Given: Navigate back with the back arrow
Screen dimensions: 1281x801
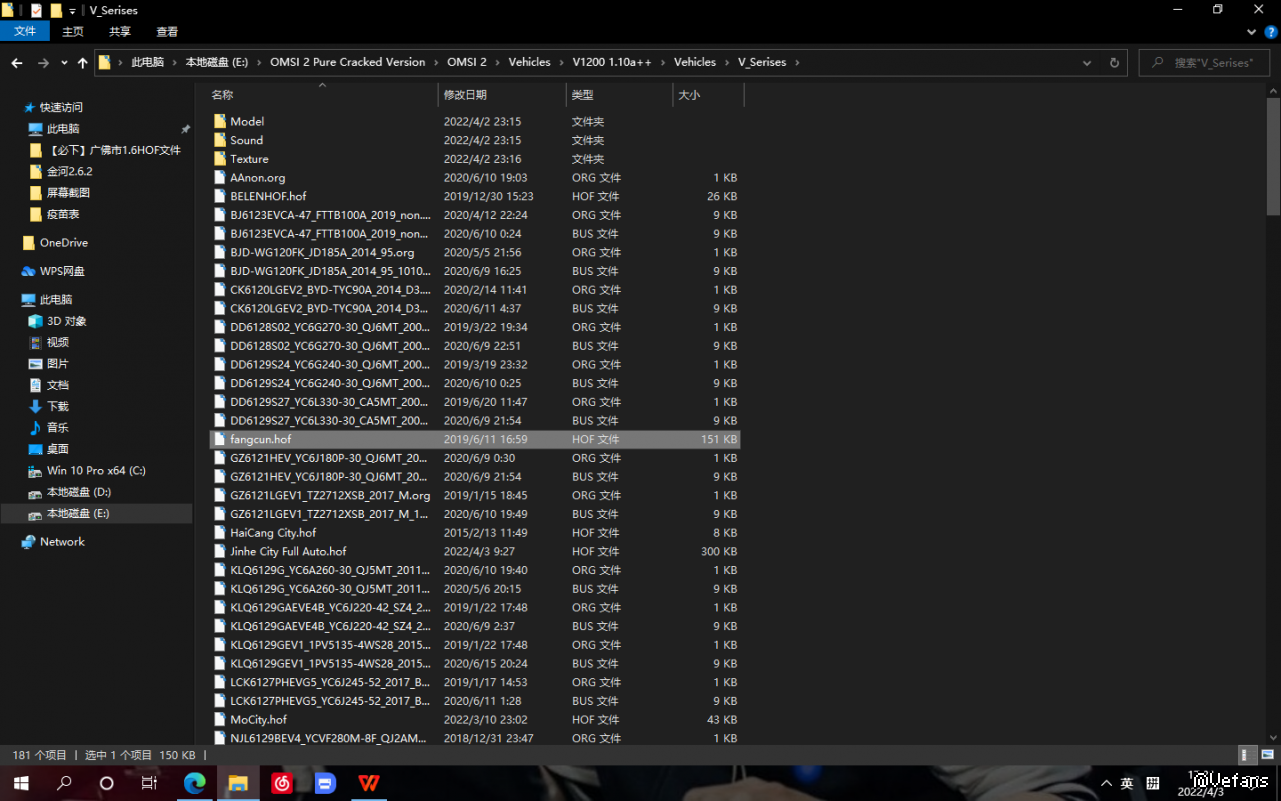Looking at the screenshot, I should point(17,62).
